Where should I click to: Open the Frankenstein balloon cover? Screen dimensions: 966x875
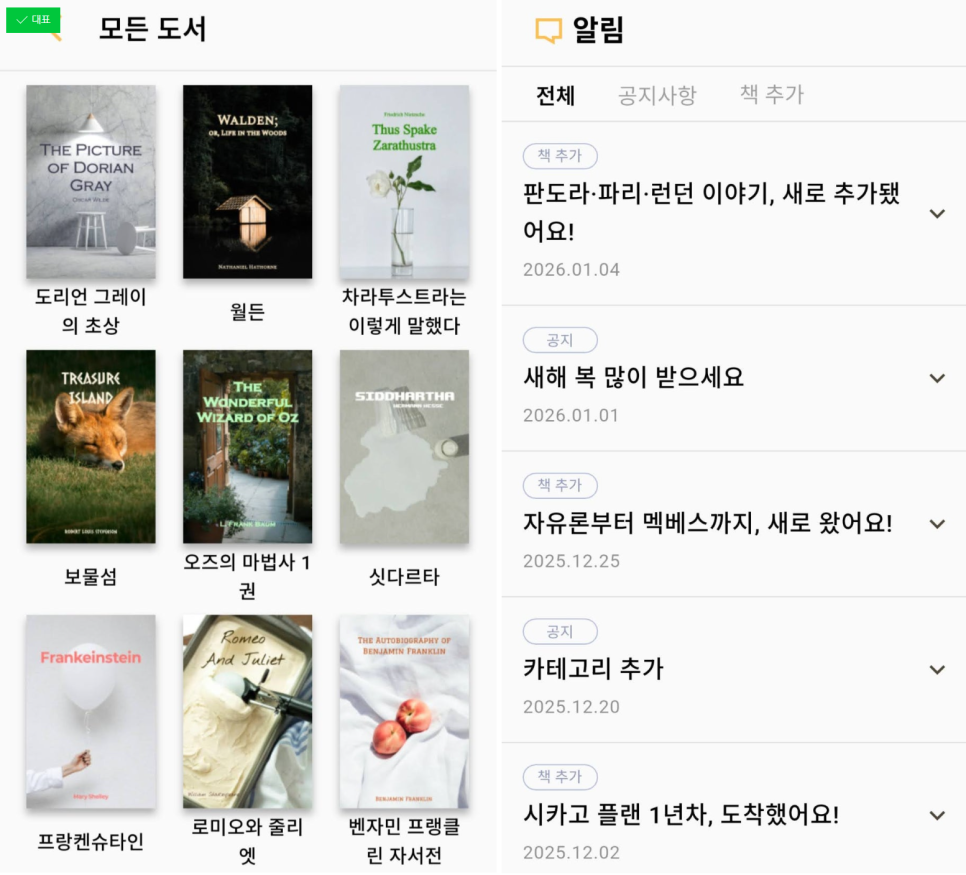(91, 712)
